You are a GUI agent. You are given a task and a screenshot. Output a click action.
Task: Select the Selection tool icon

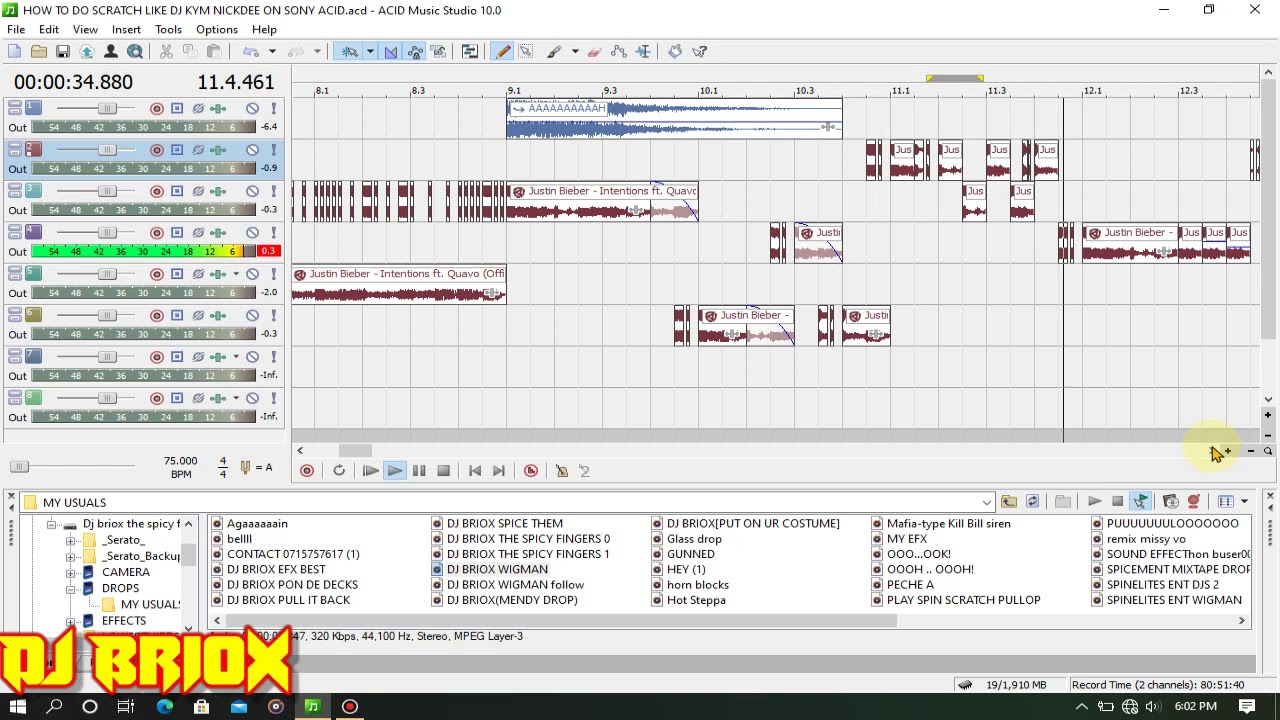pyautogui.click(x=525, y=51)
